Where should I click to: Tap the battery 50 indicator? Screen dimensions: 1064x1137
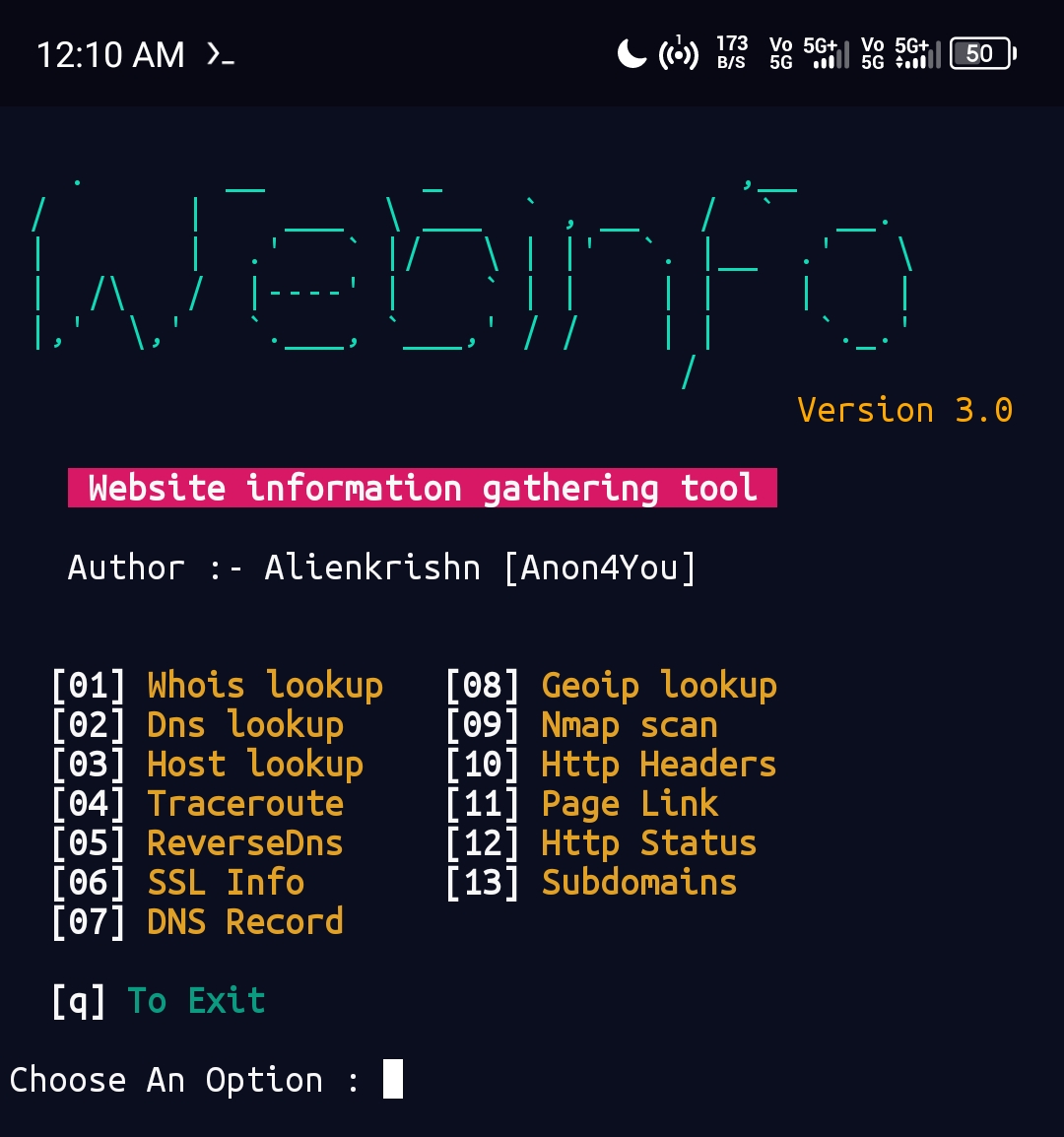(983, 53)
